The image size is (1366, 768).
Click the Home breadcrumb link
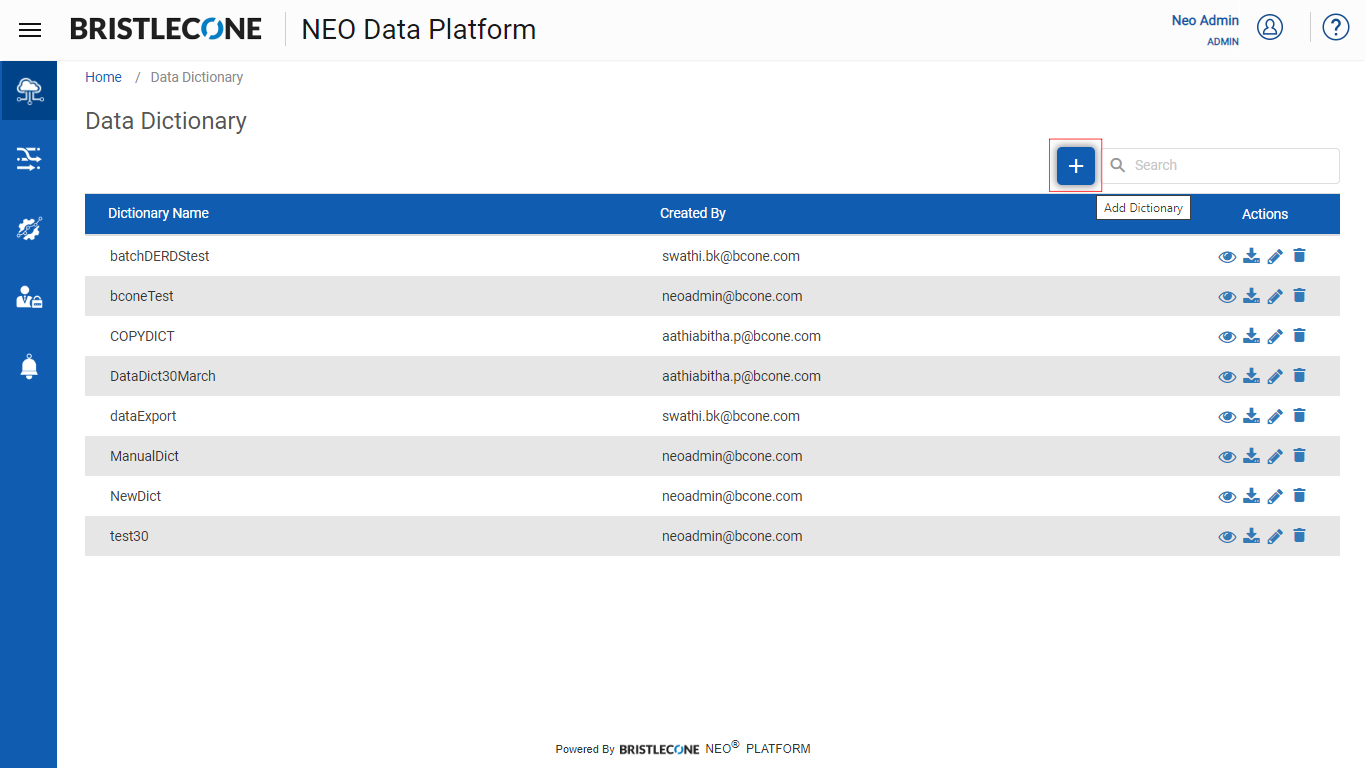[x=103, y=77]
